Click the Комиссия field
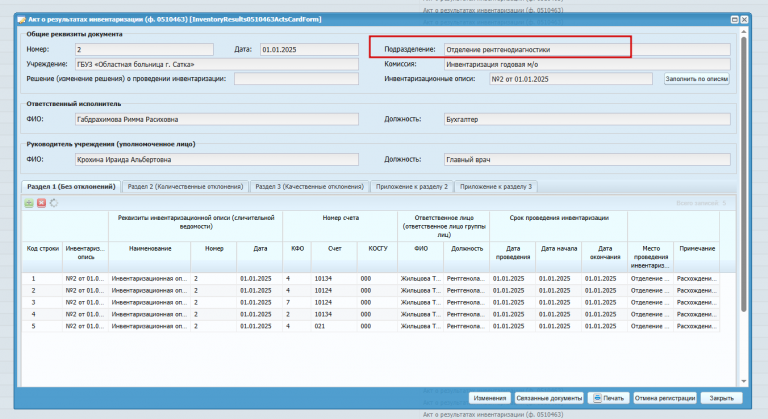The height and width of the screenshot is (419, 768). coord(587,64)
